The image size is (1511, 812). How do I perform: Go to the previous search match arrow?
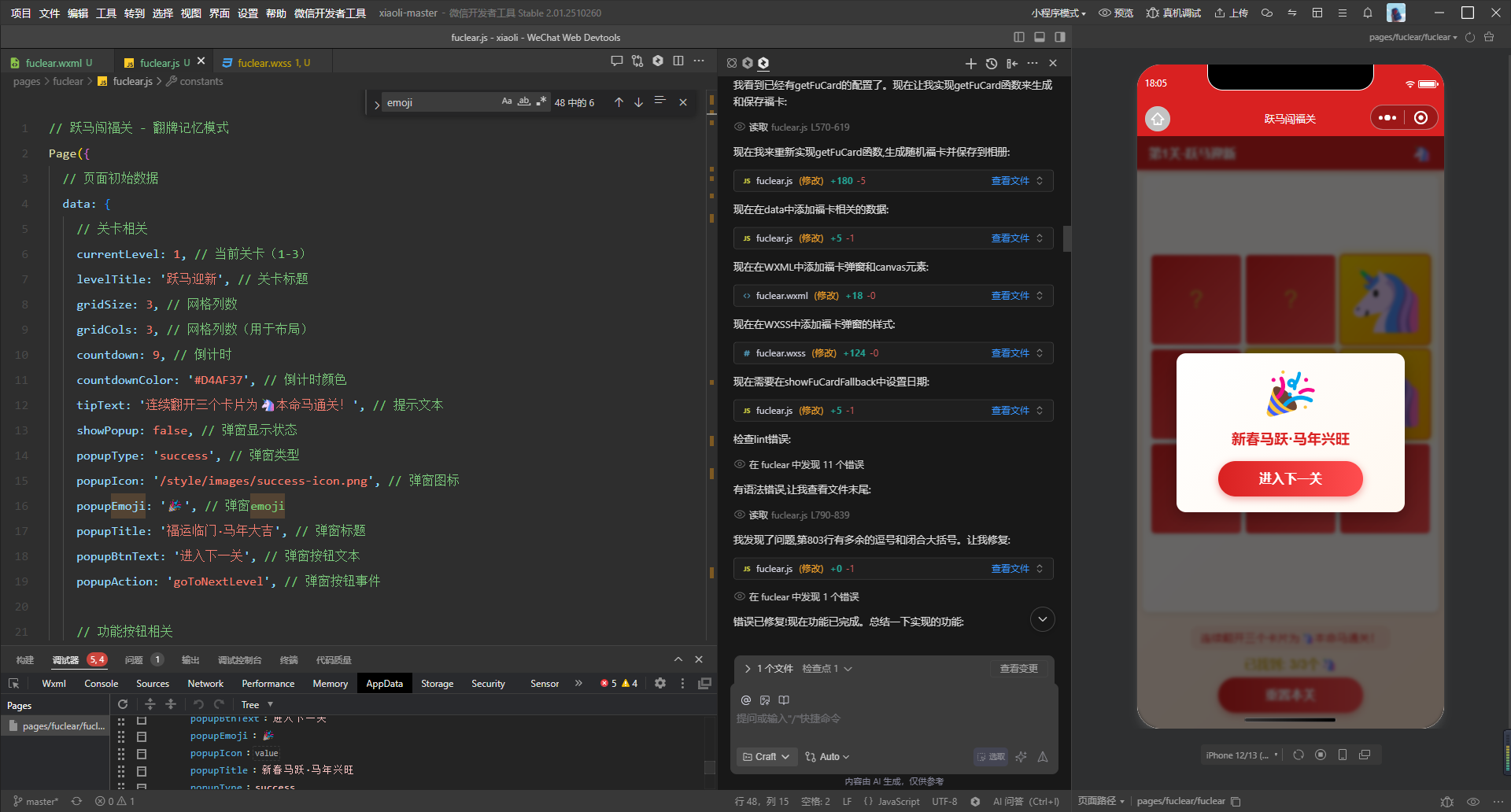coord(619,102)
